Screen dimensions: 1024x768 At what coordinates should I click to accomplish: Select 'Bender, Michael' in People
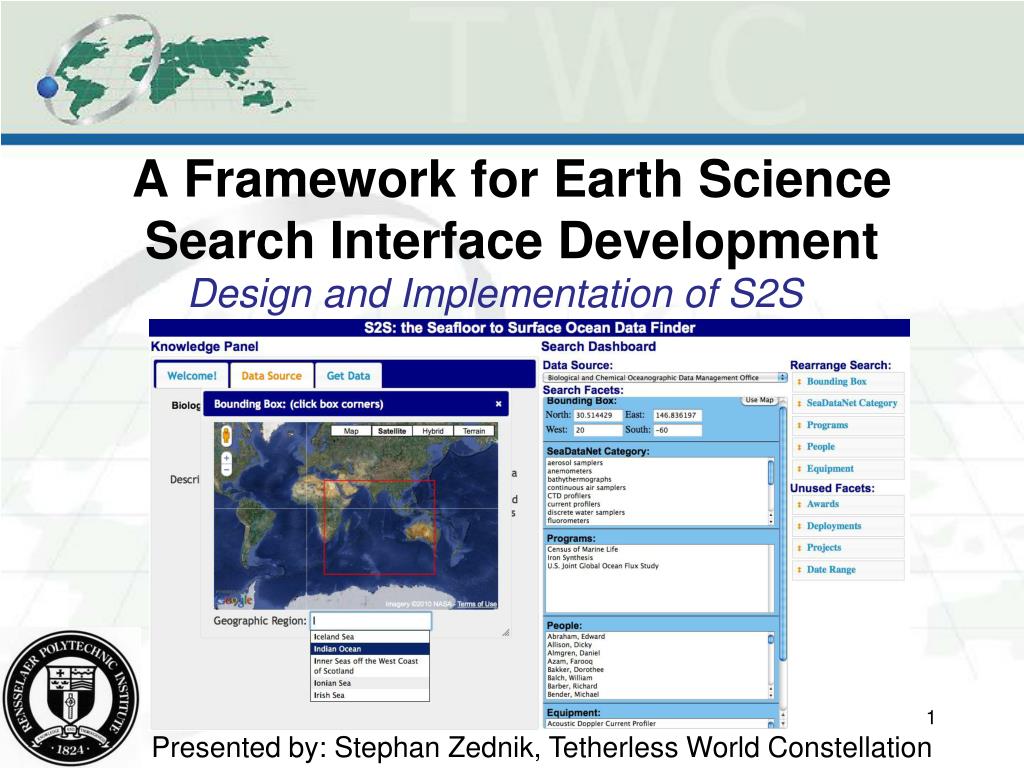[x=573, y=694]
